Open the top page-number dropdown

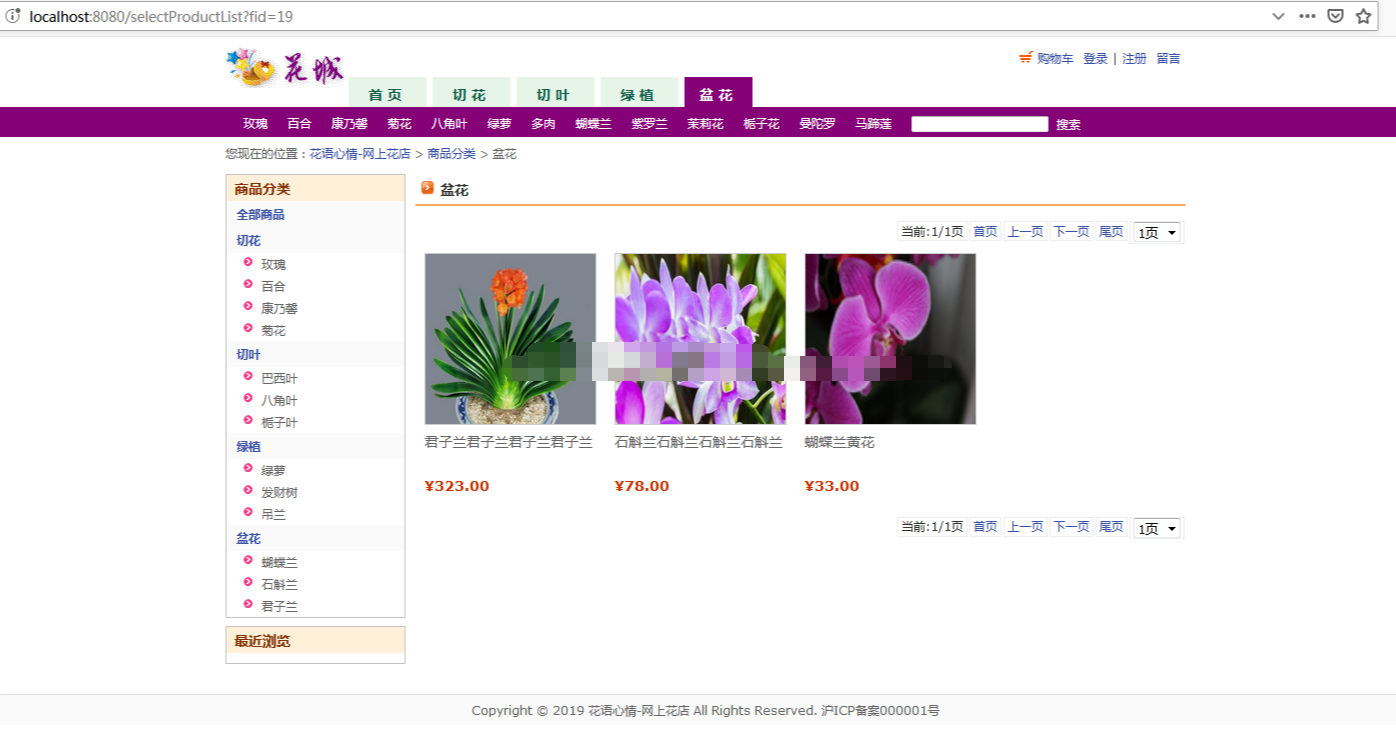pos(1157,232)
